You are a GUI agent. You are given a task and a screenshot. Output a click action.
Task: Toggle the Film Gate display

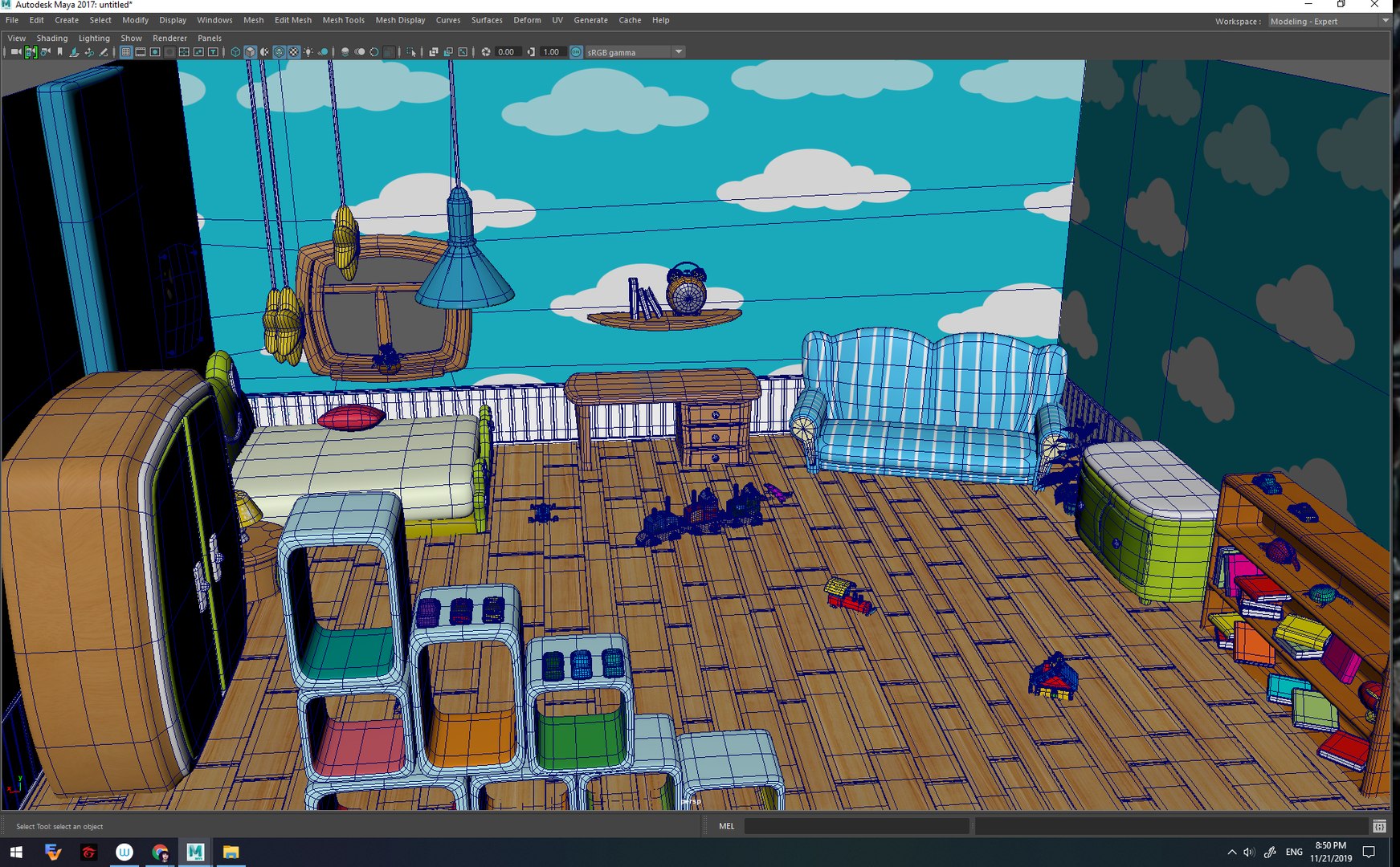pyautogui.click(x=141, y=52)
